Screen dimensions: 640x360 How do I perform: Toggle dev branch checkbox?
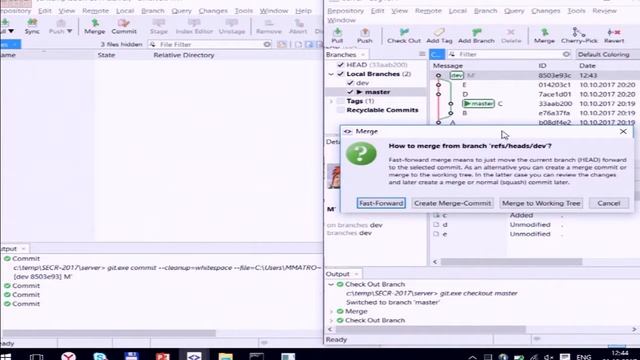[350, 83]
